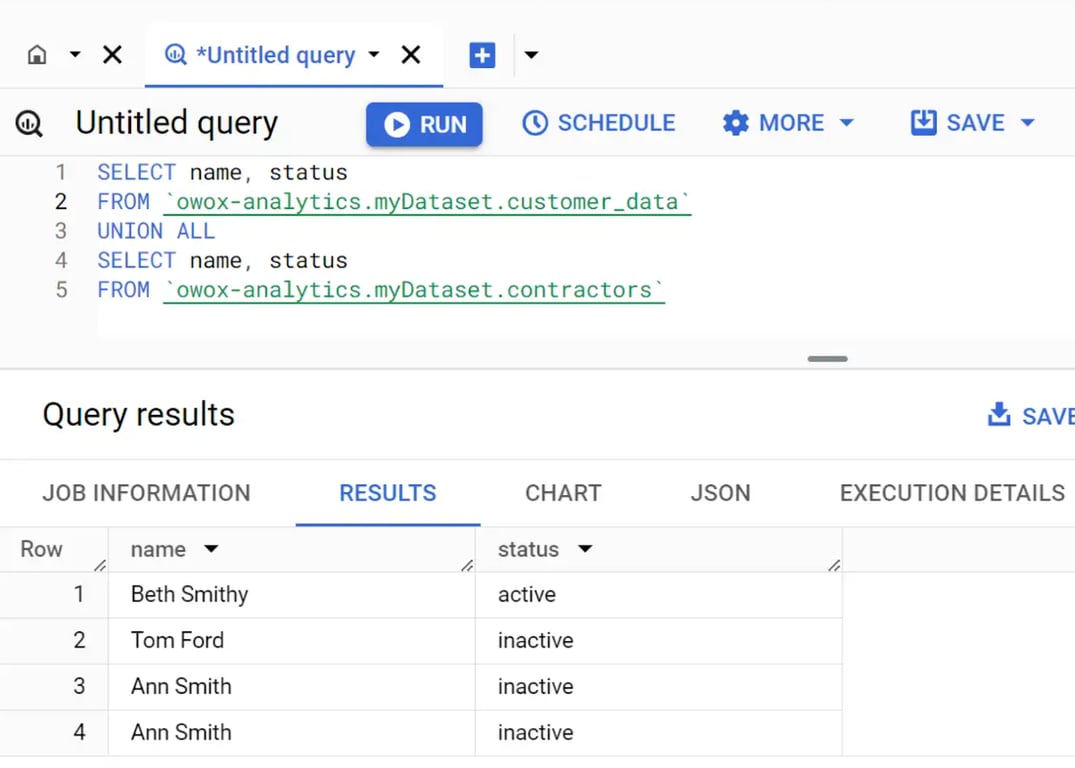This screenshot has height=768, width=1075.
Task: Click inactive status in Tom Ford row
Action: 658,640
